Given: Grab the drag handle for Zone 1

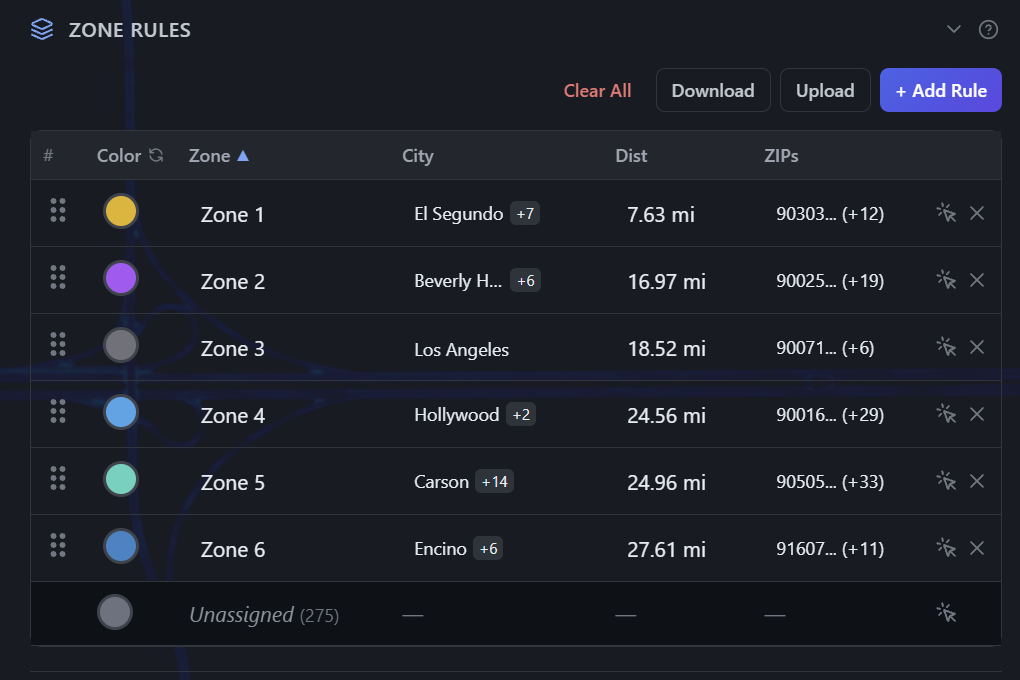Looking at the screenshot, I should coord(58,210).
